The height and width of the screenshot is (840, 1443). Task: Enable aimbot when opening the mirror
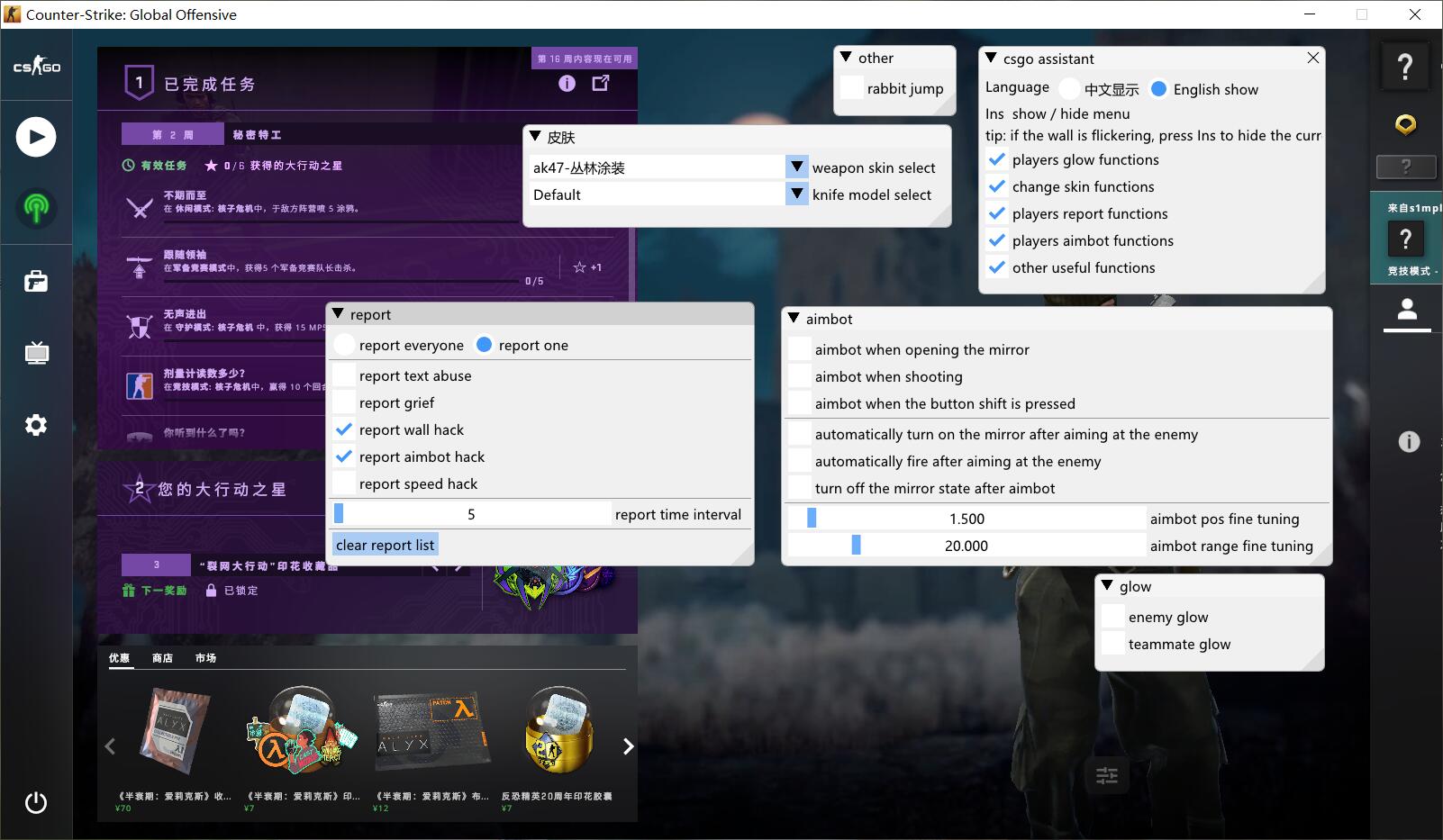[x=800, y=349]
